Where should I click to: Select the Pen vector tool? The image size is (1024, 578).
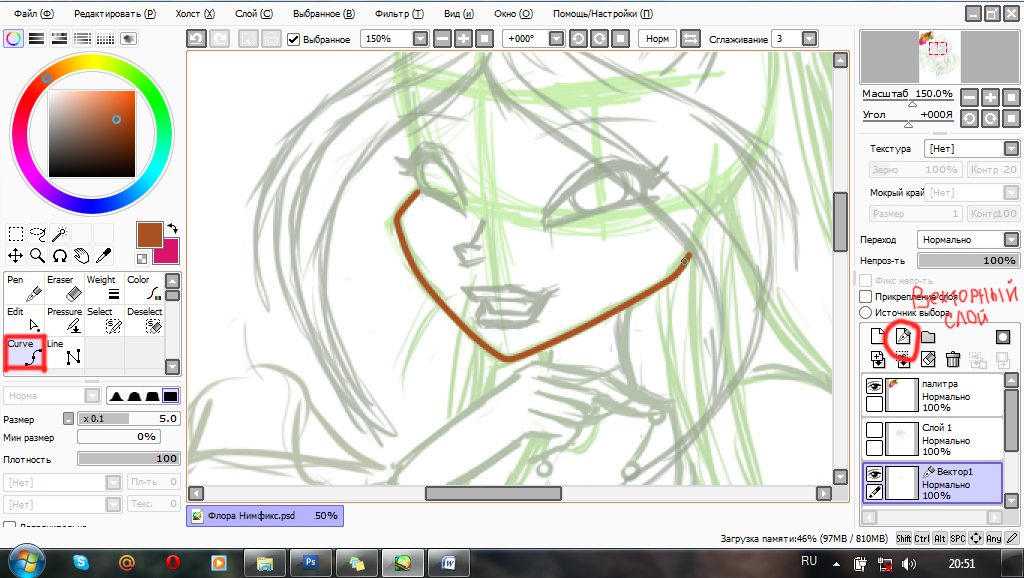coord(24,288)
